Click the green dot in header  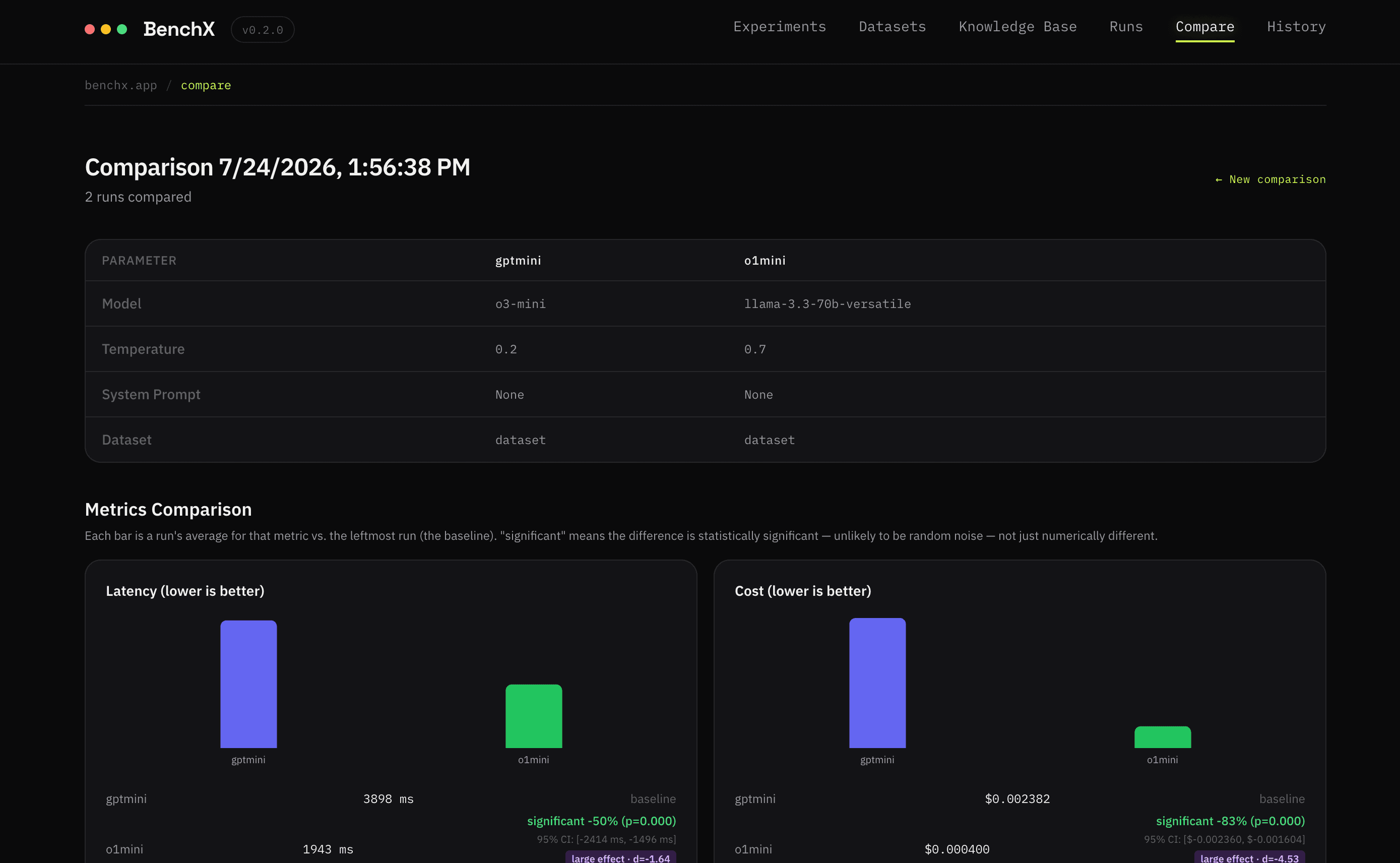121,29
